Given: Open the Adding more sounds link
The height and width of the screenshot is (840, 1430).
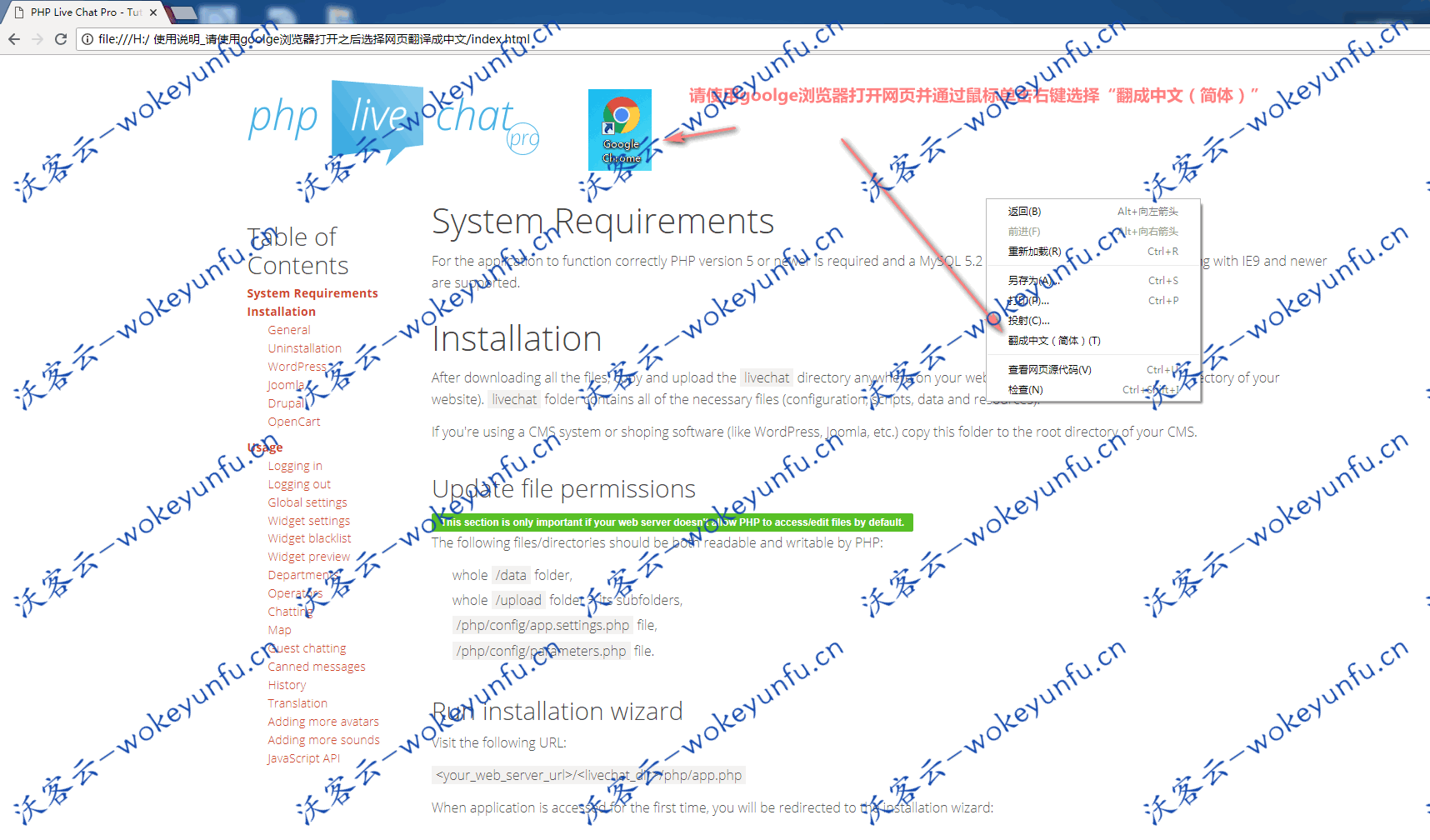Looking at the screenshot, I should click(323, 740).
